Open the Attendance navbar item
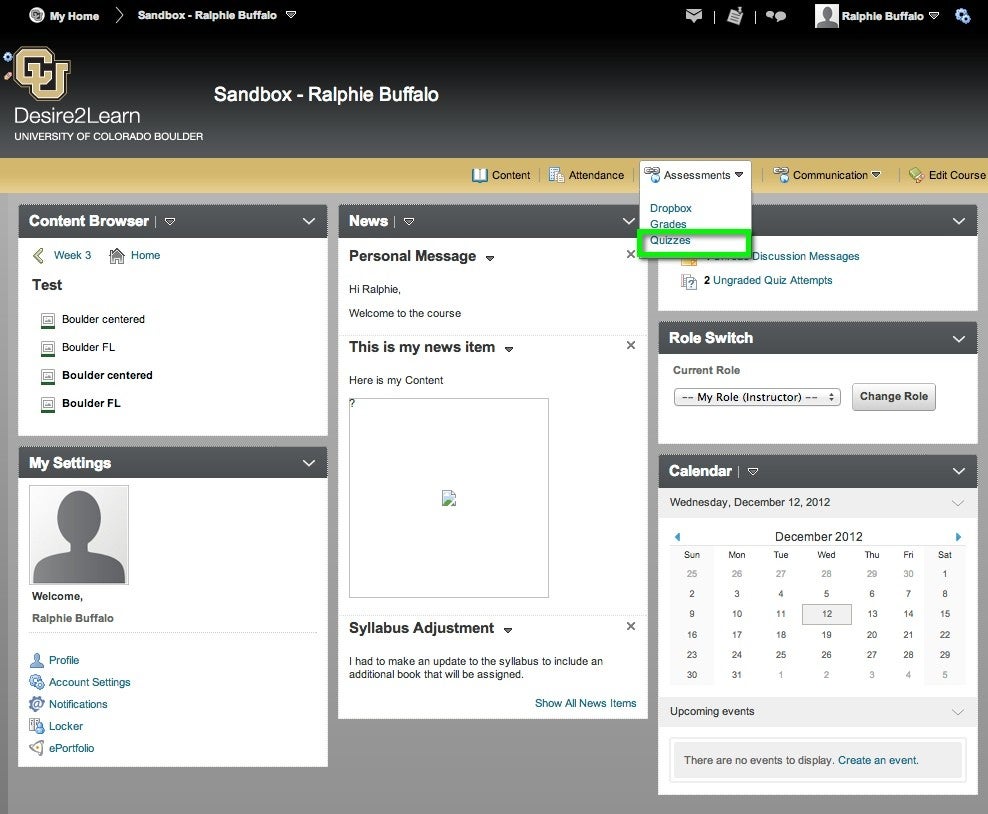Image resolution: width=988 pixels, height=814 pixels. click(x=586, y=175)
